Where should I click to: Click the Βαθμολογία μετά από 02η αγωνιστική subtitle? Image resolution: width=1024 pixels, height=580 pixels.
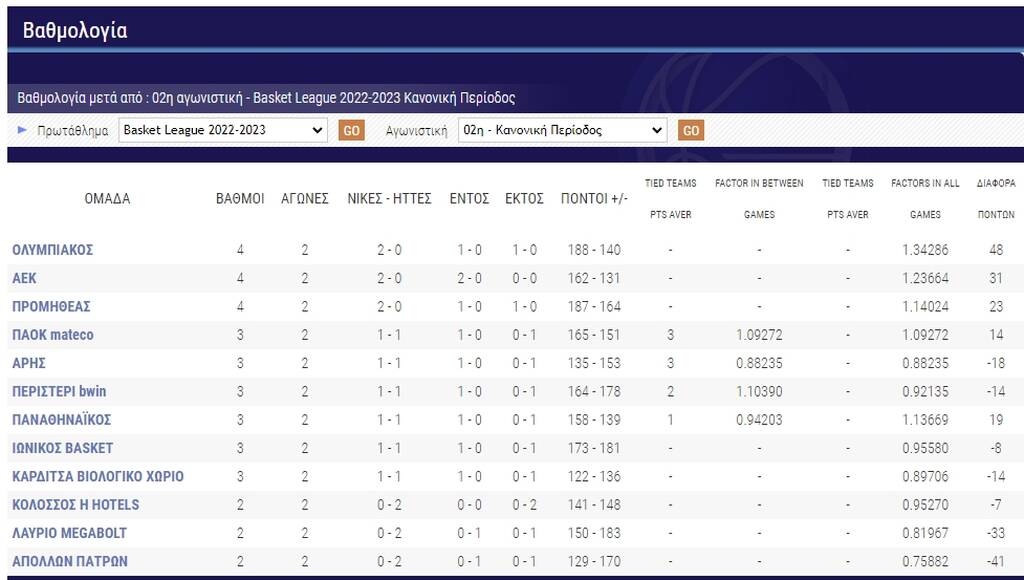tap(266, 98)
